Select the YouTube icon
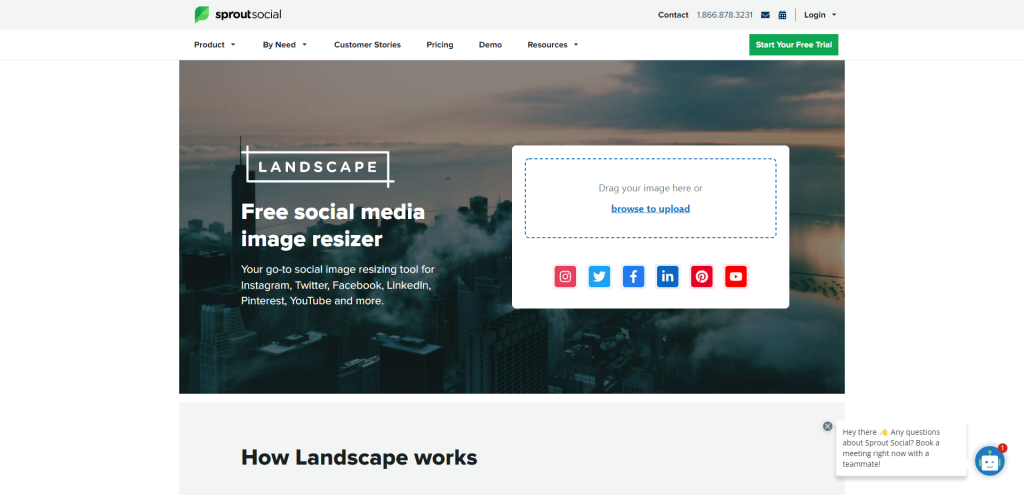 tap(736, 277)
